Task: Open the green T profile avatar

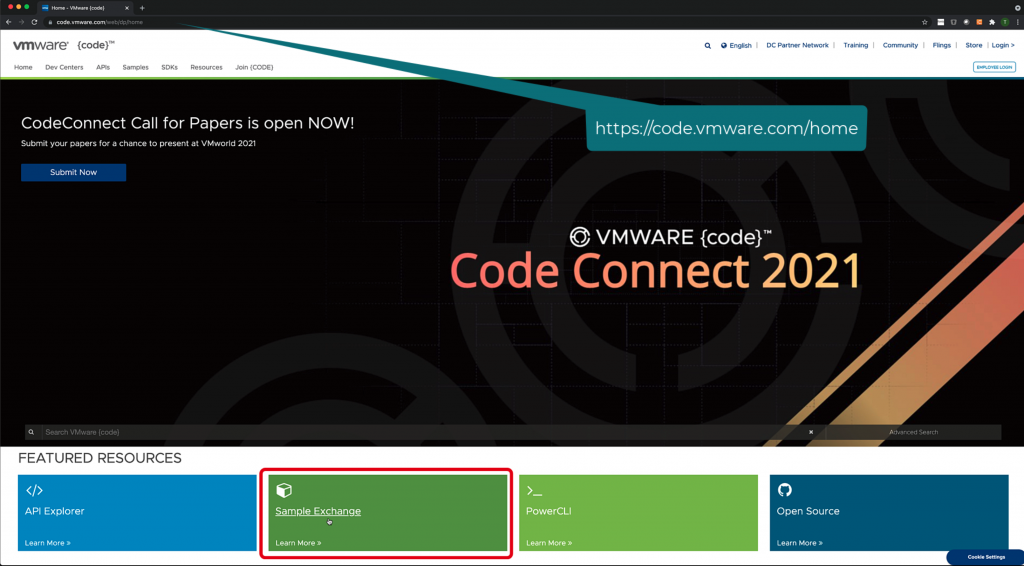Action: tap(1005, 22)
